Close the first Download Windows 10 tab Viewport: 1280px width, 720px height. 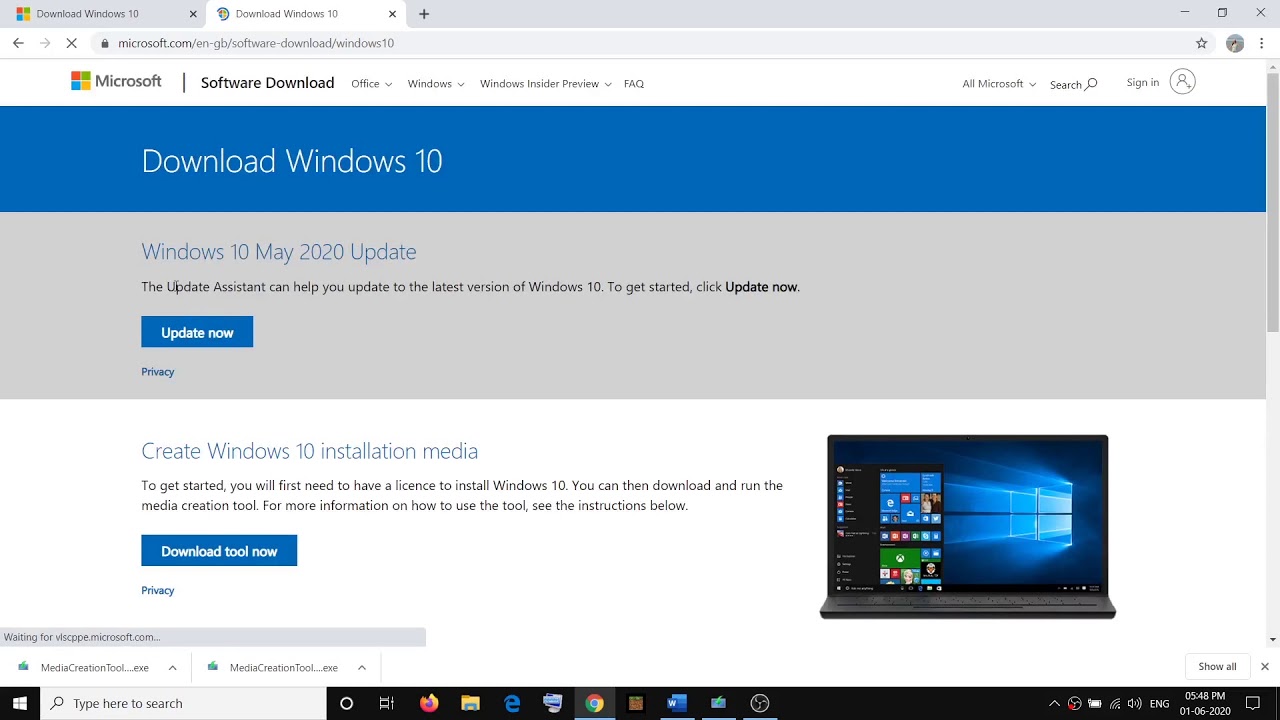[193, 14]
